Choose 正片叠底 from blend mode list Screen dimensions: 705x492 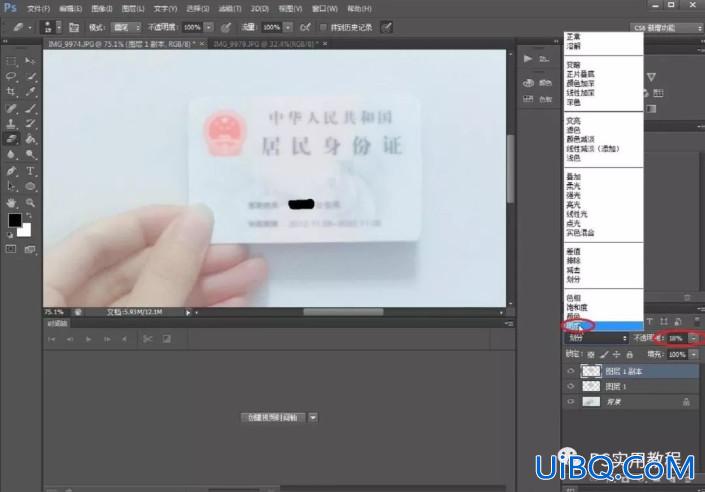(580, 74)
